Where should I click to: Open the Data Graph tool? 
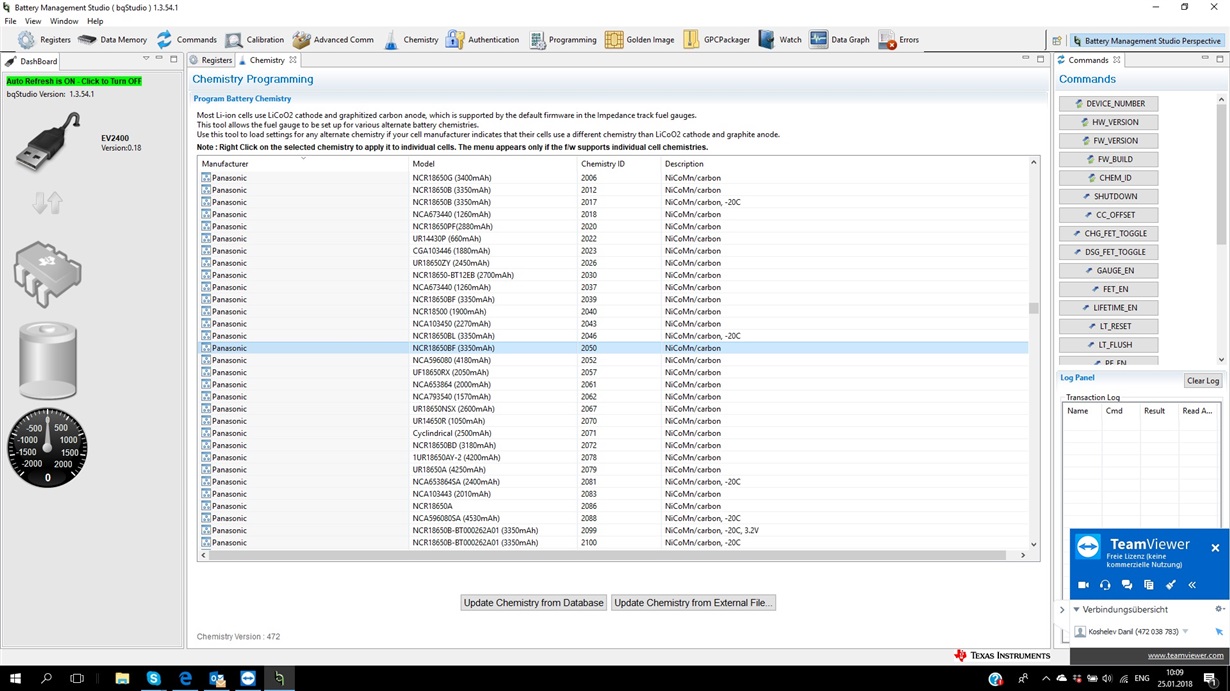[x=840, y=40]
